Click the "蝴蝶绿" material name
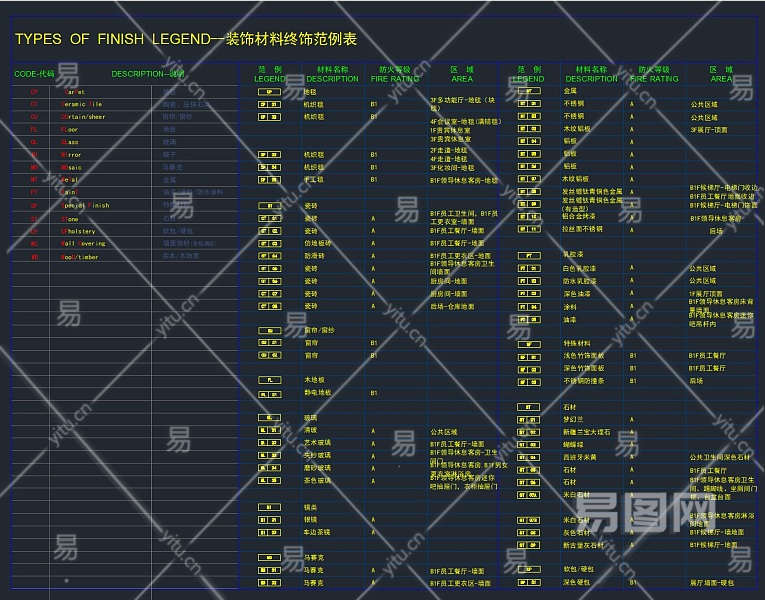This screenshot has width=765, height=600. click(x=573, y=444)
